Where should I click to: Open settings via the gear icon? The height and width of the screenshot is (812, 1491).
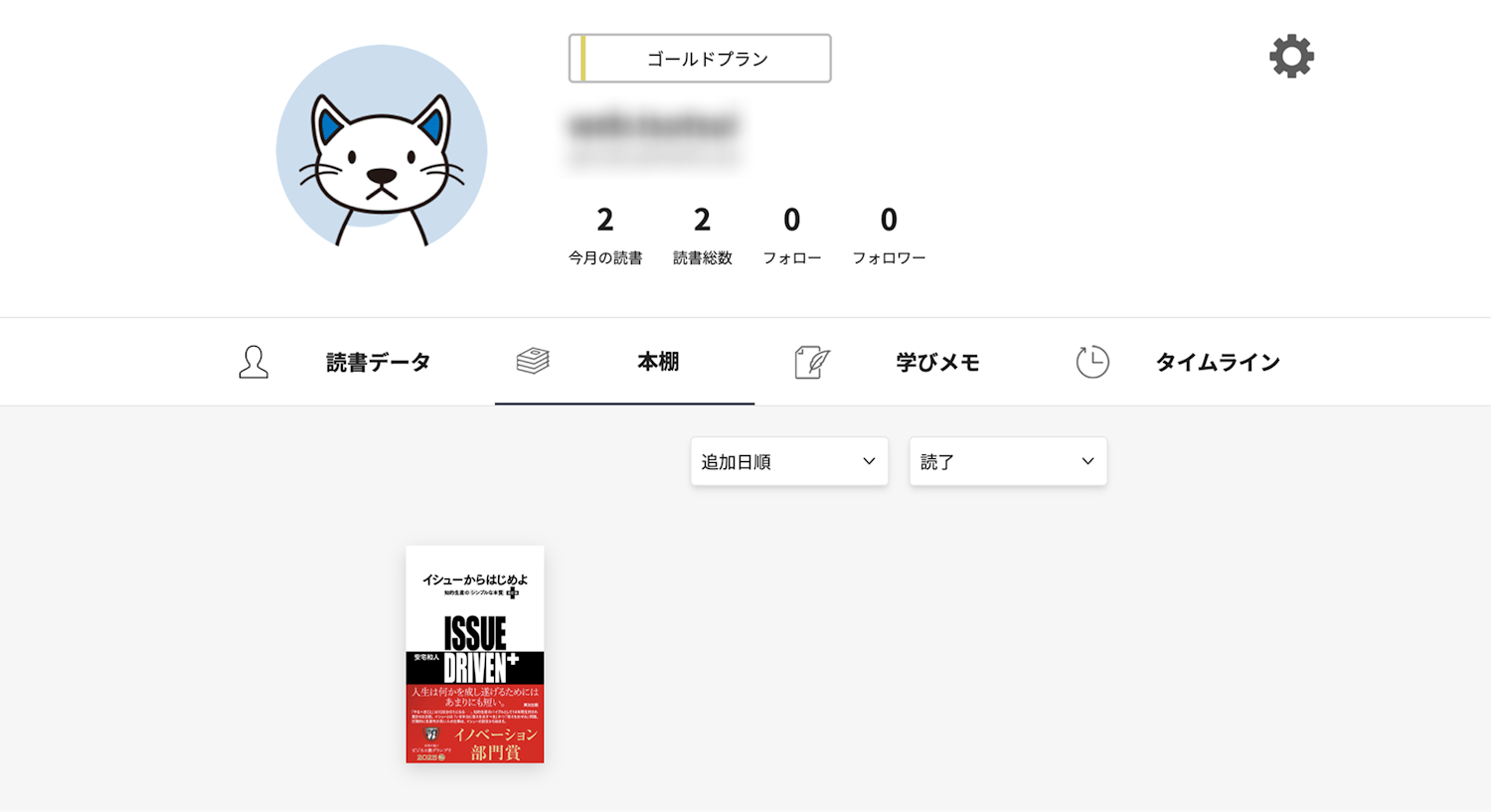(x=1291, y=57)
